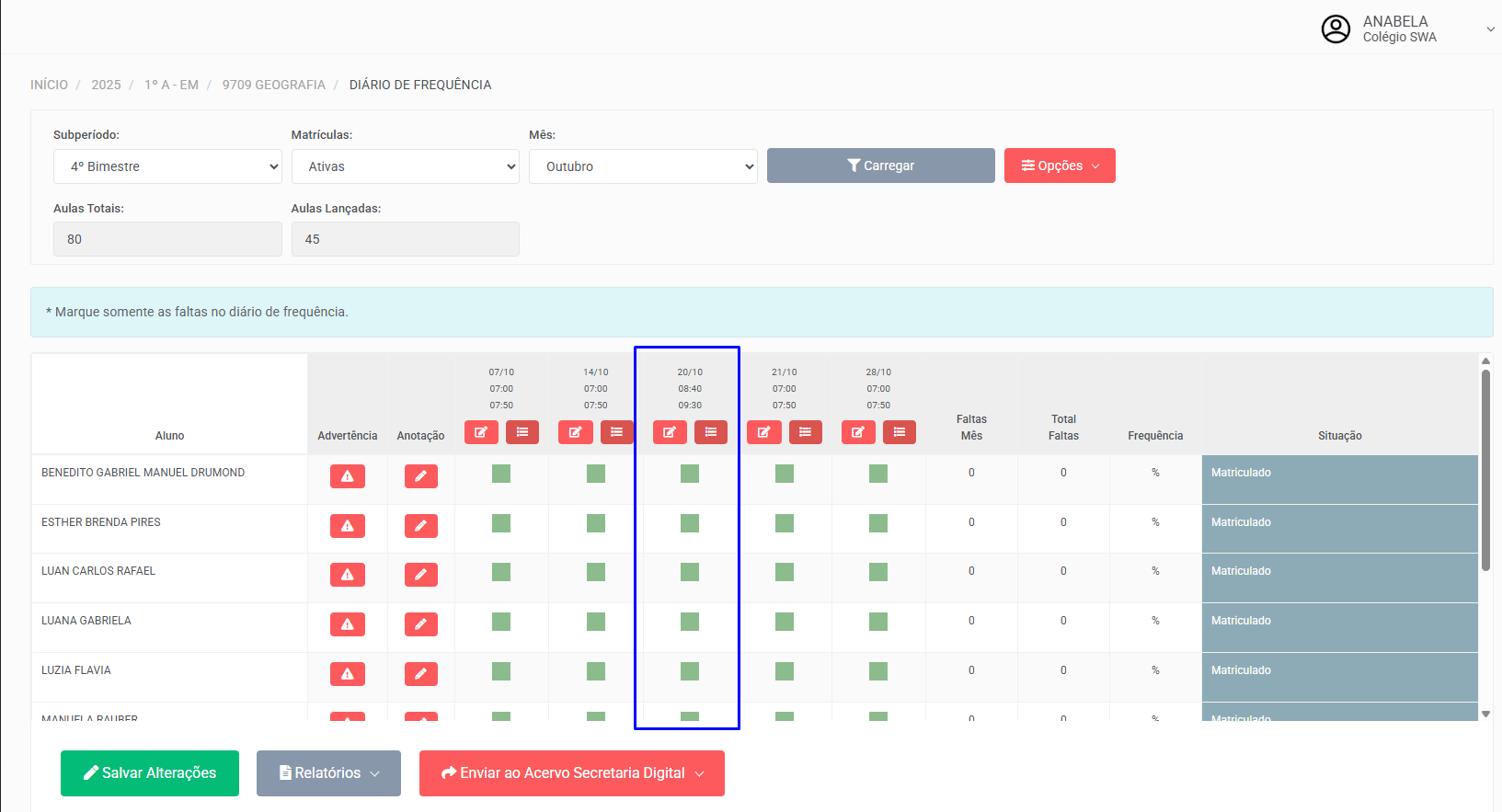The height and width of the screenshot is (812, 1502).
Task: Click the name LUZIA FLAVIA
Action: 76,670
